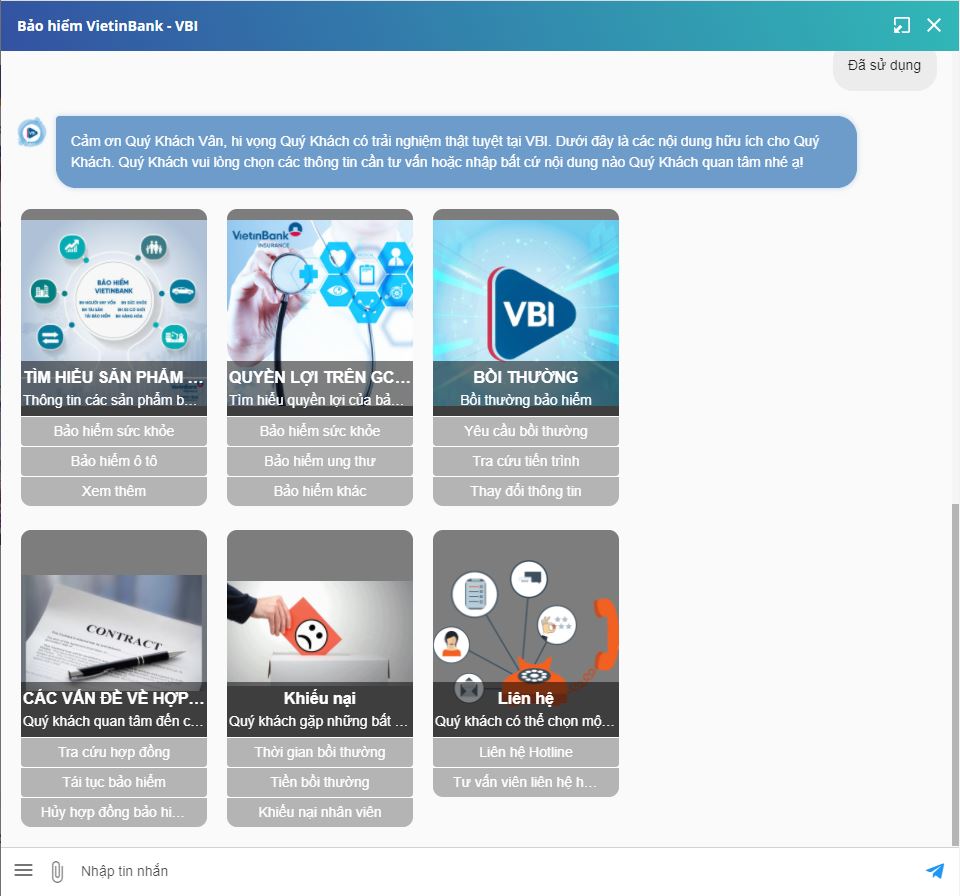Select Khiếu nại nhân viên button
This screenshot has height=896, width=960.
click(x=320, y=812)
